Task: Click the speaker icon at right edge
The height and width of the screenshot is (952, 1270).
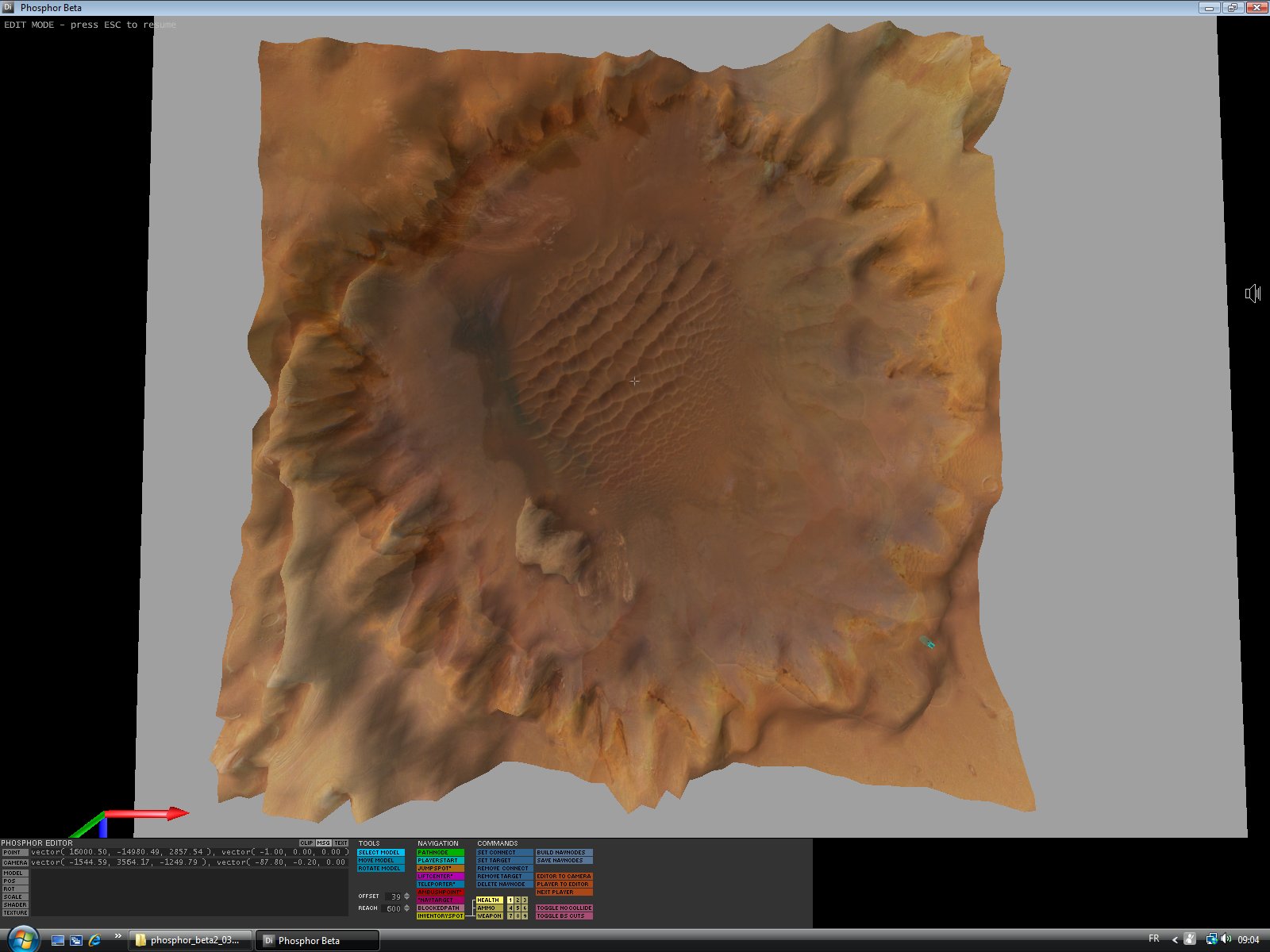Action: [1253, 294]
